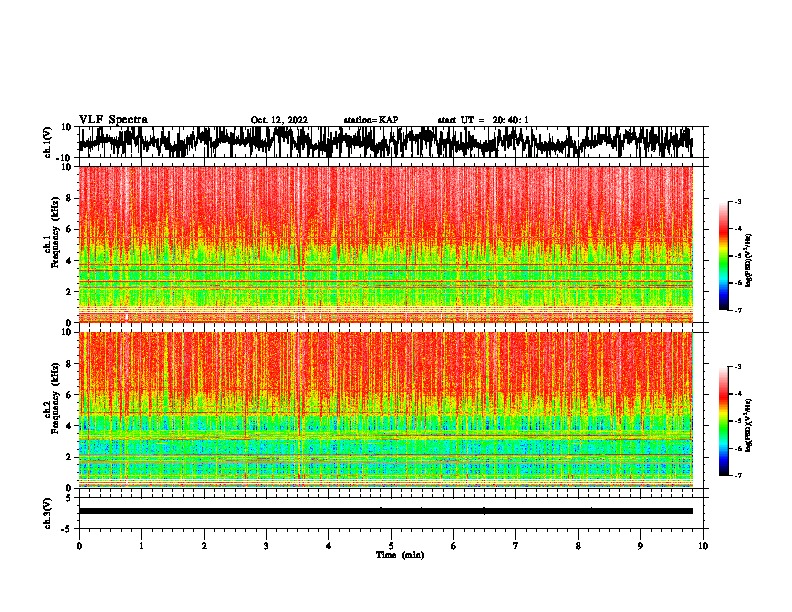Click the "5" tick of ch.3(V) axis
792x612 pixels.
pyautogui.click(x=69, y=498)
